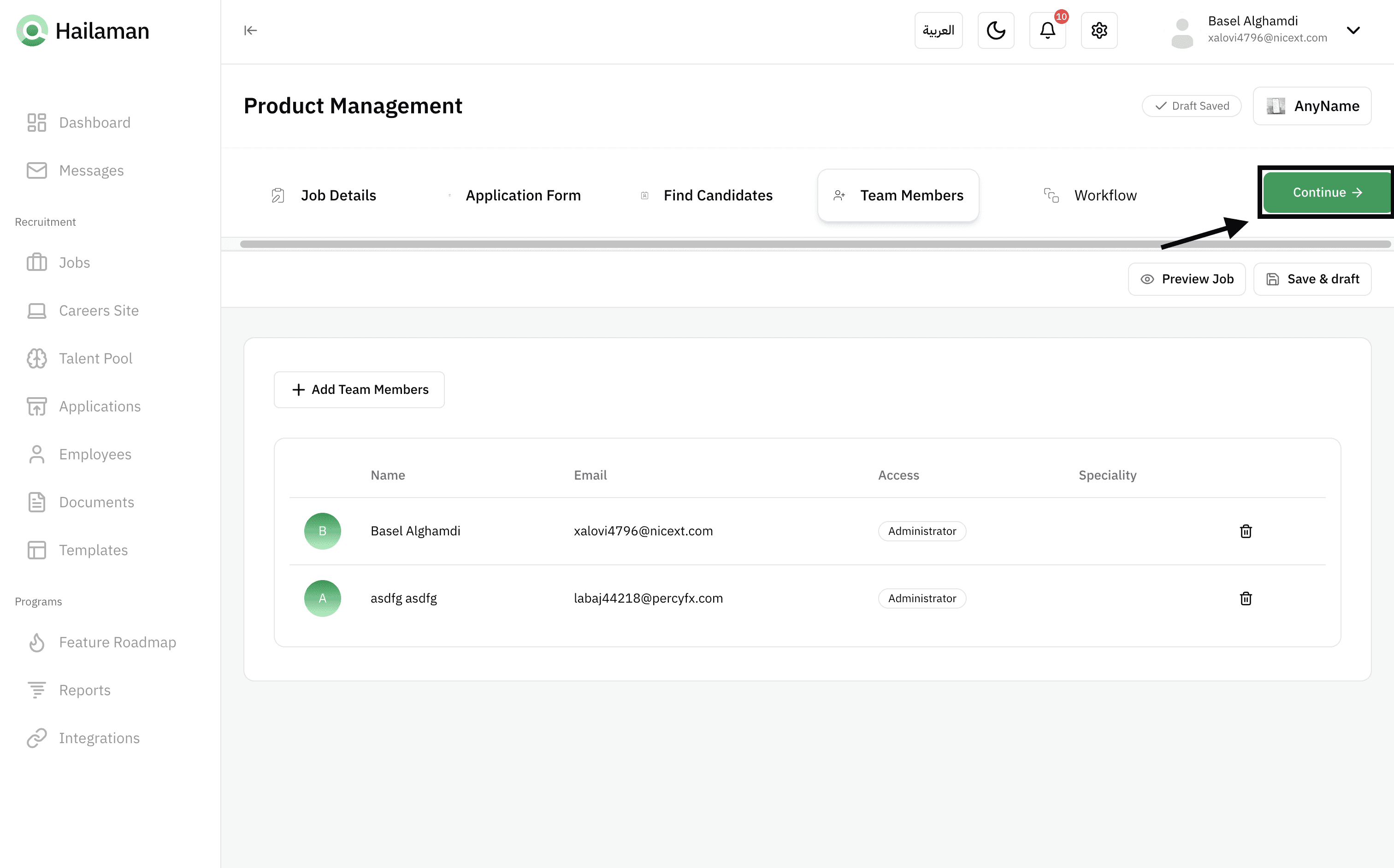Delete Basel Alghamdi with trash icon
This screenshot has width=1394, height=868.
1245,531
